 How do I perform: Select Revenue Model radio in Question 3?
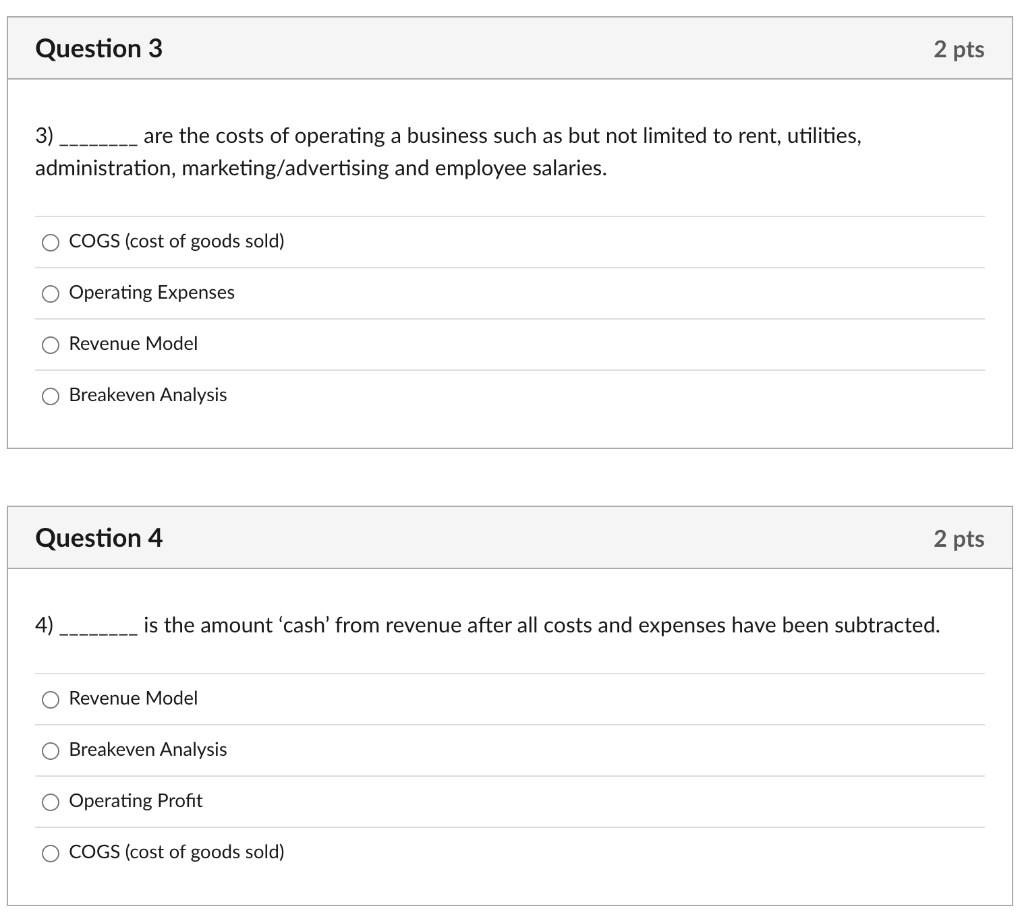click(50, 344)
